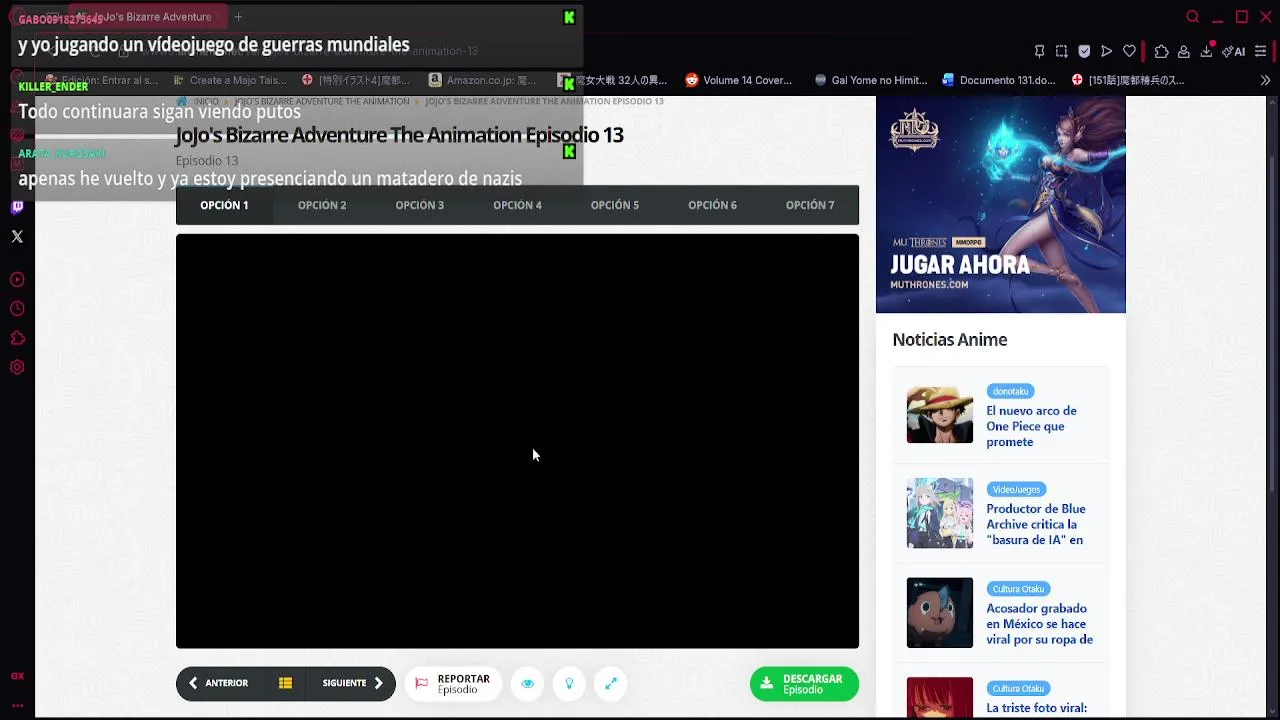Open 'El nuevo arco de One Piece' link
Image resolution: width=1280 pixels, height=720 pixels.
[x=1031, y=426]
